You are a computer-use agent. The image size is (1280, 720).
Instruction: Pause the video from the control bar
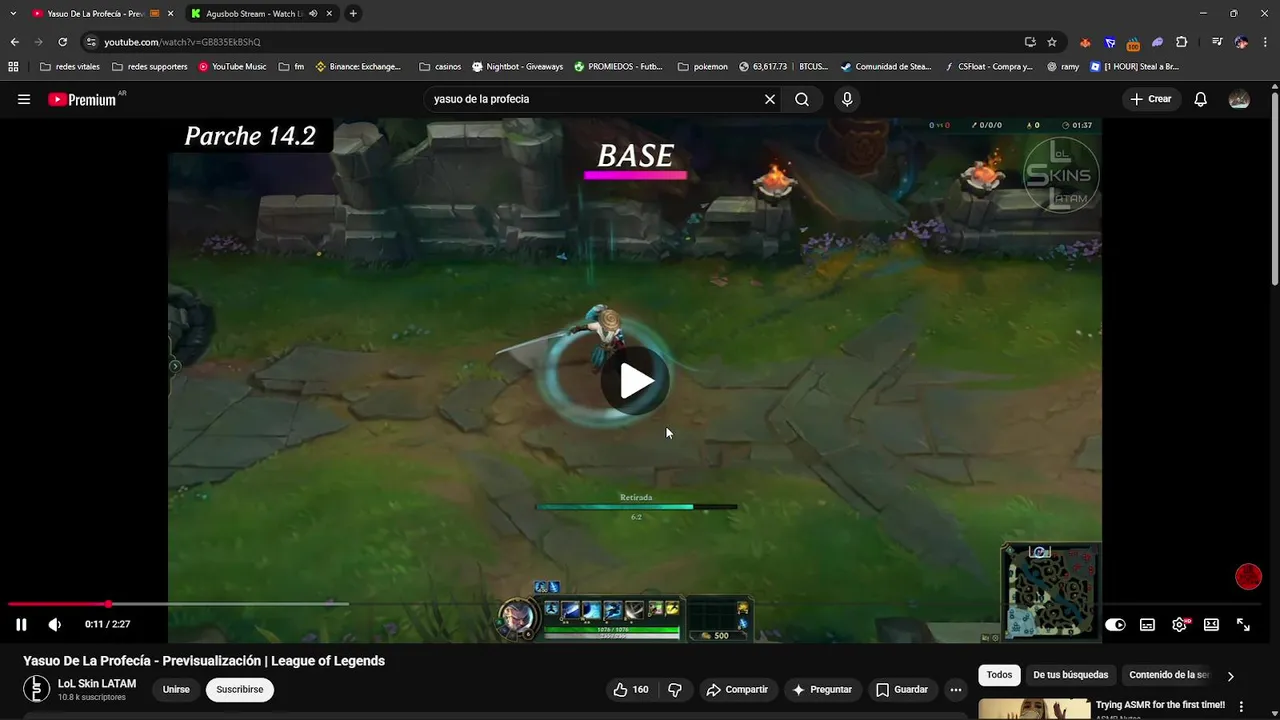click(21, 624)
